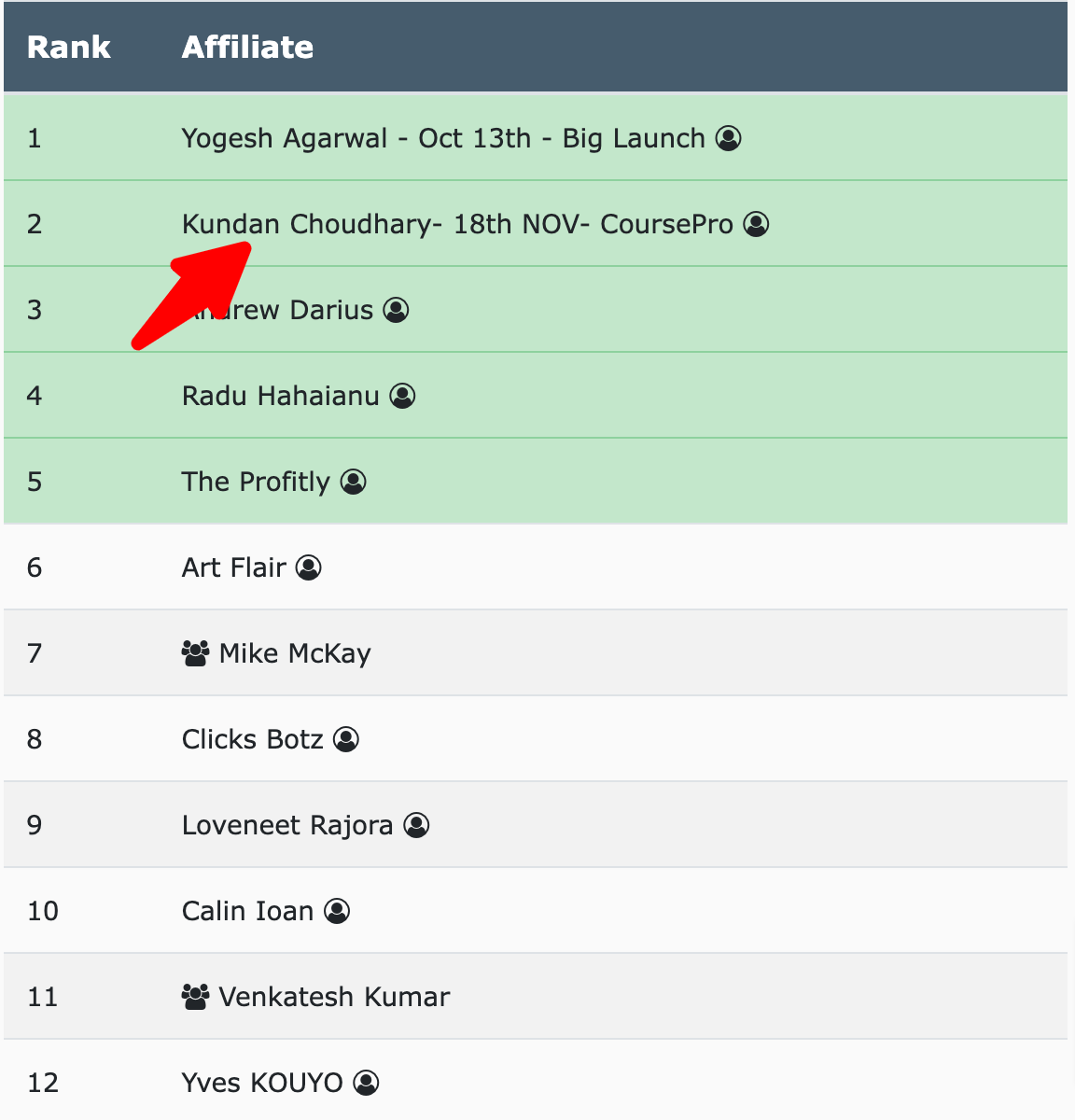Select the profile icon beside Clicks Botz

(344, 739)
